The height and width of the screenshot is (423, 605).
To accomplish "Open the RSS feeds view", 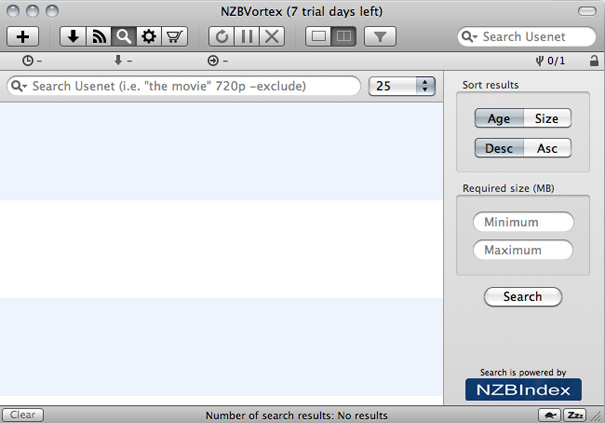I will click(99, 37).
